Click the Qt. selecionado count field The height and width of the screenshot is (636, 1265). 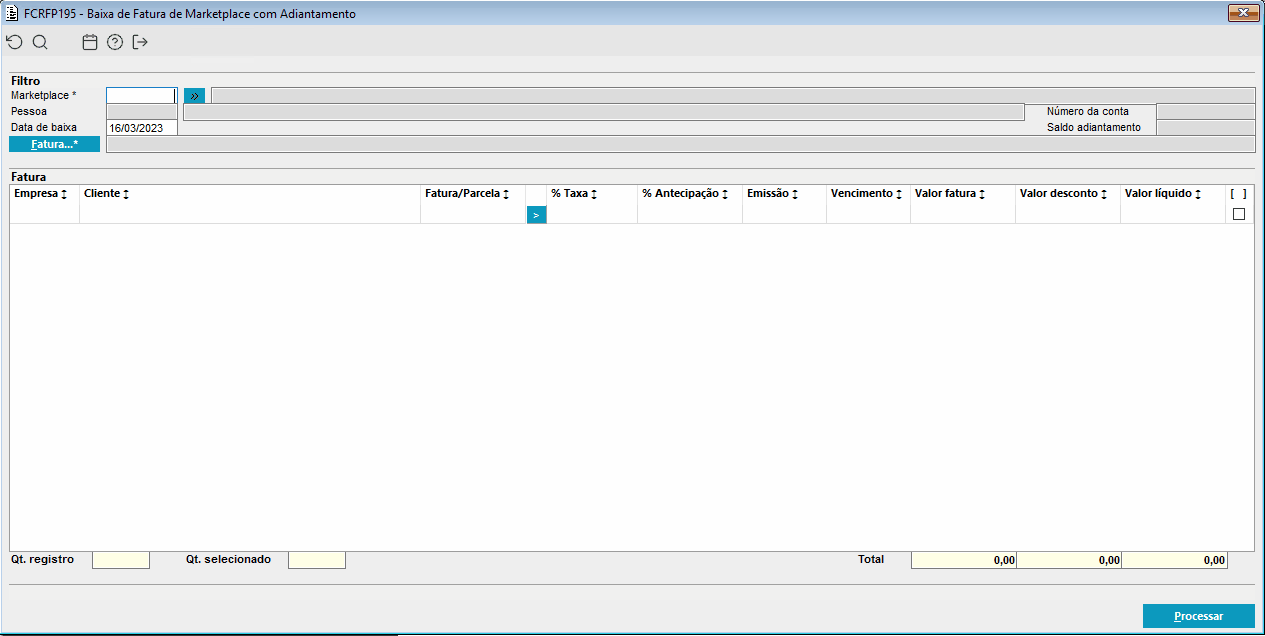click(x=317, y=560)
